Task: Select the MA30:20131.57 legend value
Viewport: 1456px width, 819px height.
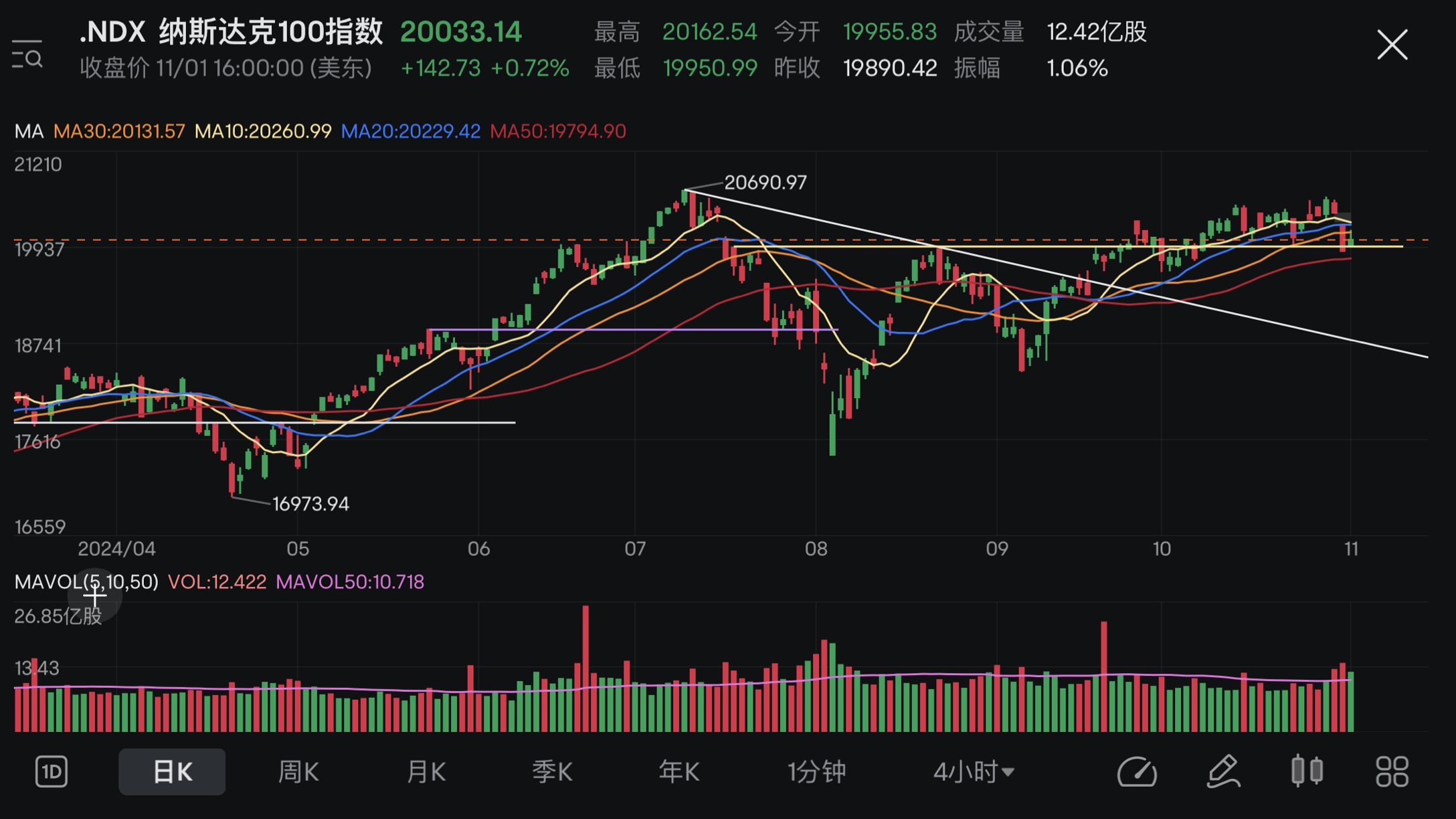Action: pos(119,131)
